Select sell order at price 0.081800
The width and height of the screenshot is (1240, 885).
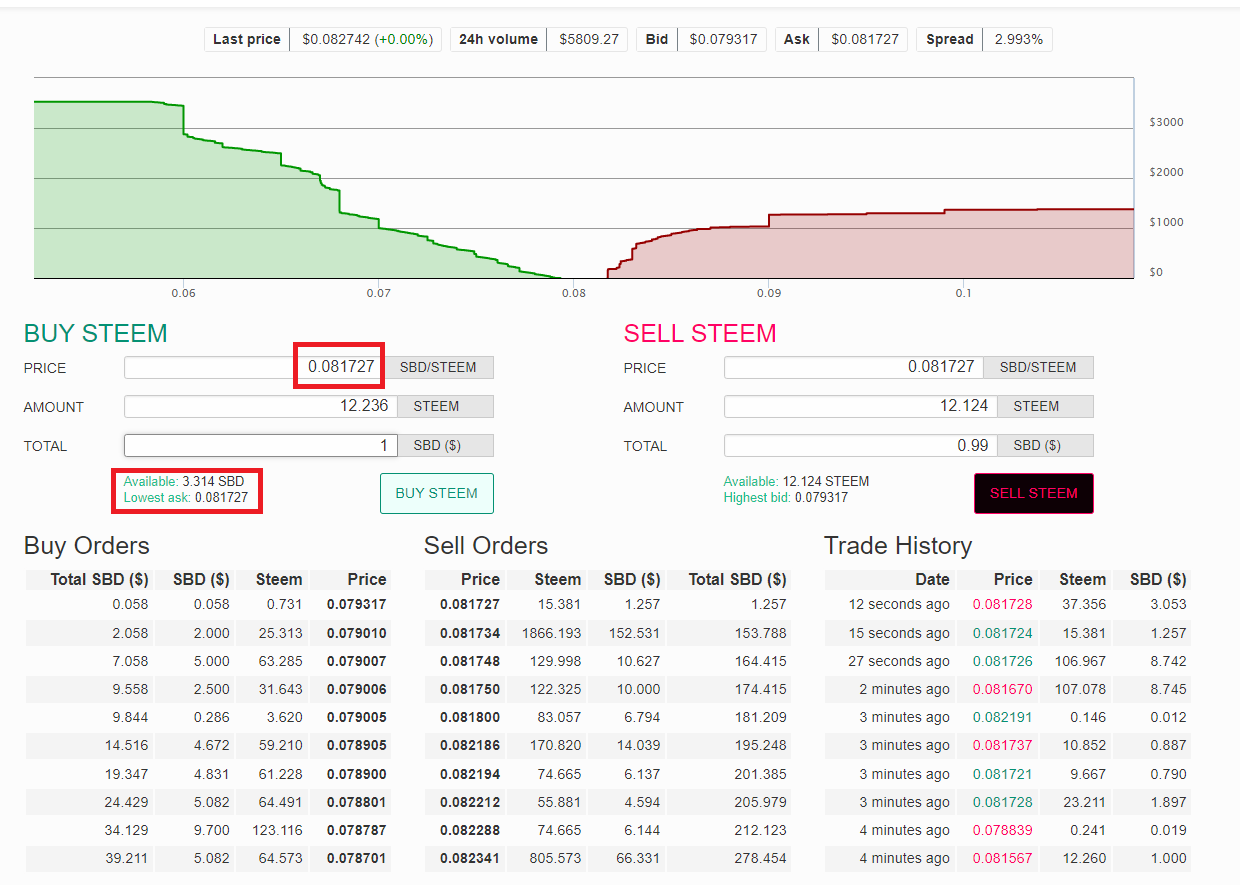(x=607, y=717)
